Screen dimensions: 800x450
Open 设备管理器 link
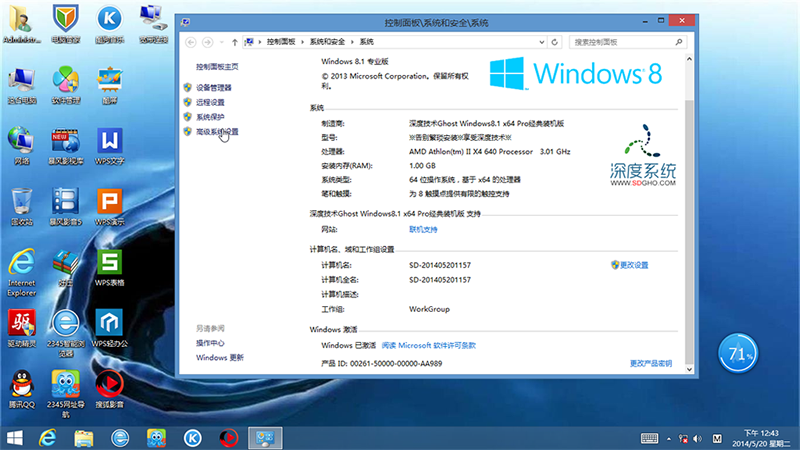pos(214,88)
